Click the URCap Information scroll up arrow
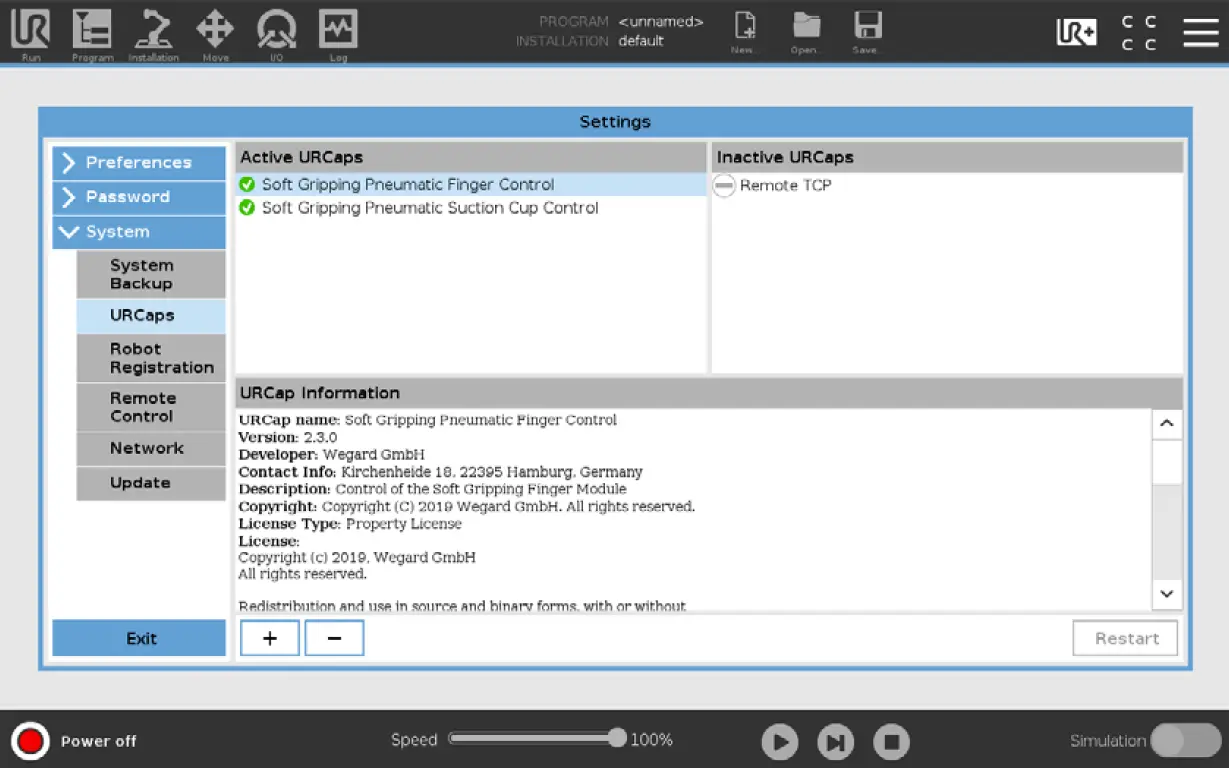Viewport: 1229px width, 768px height. coord(1167,424)
